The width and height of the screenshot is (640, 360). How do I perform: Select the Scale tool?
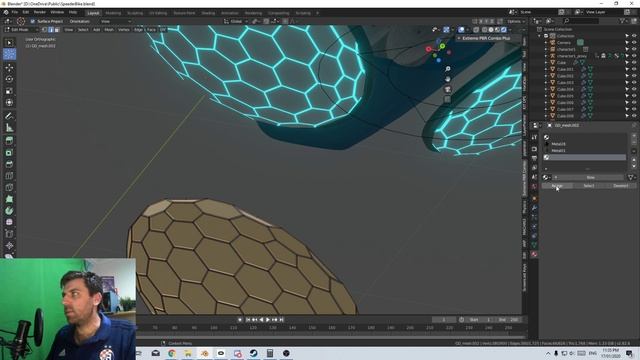9,91
